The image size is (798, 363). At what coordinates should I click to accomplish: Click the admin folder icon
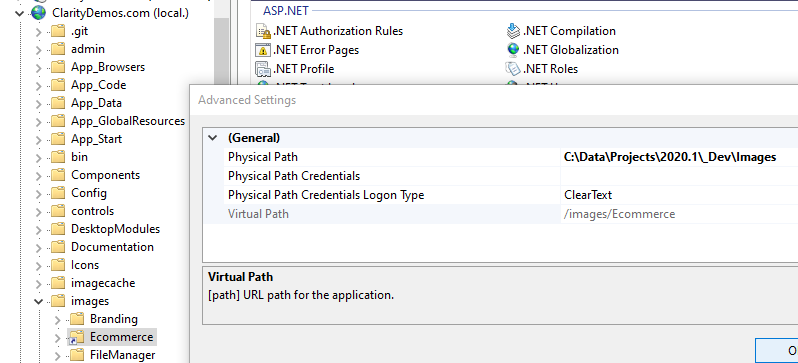point(58,49)
